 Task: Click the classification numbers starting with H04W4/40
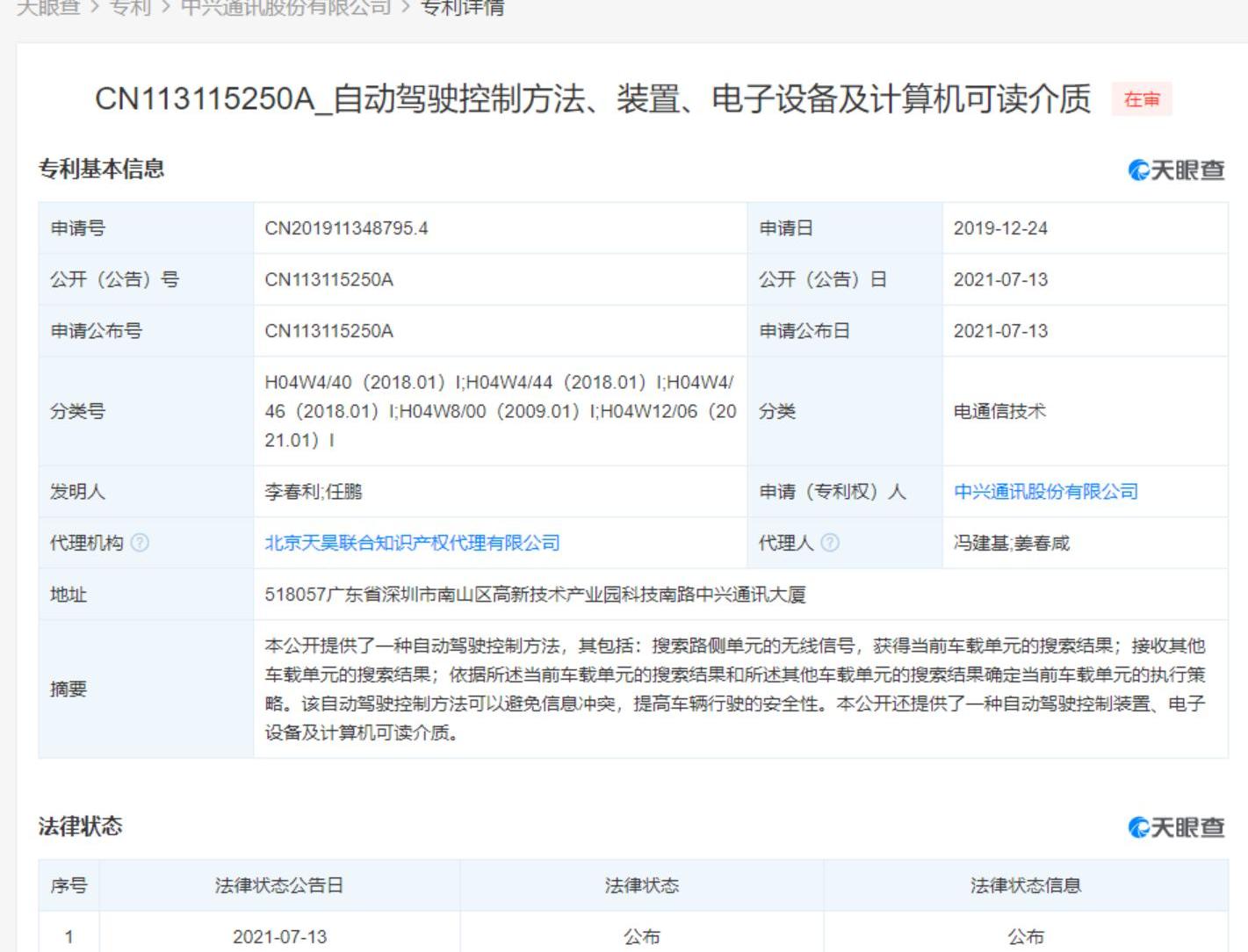pos(501,411)
